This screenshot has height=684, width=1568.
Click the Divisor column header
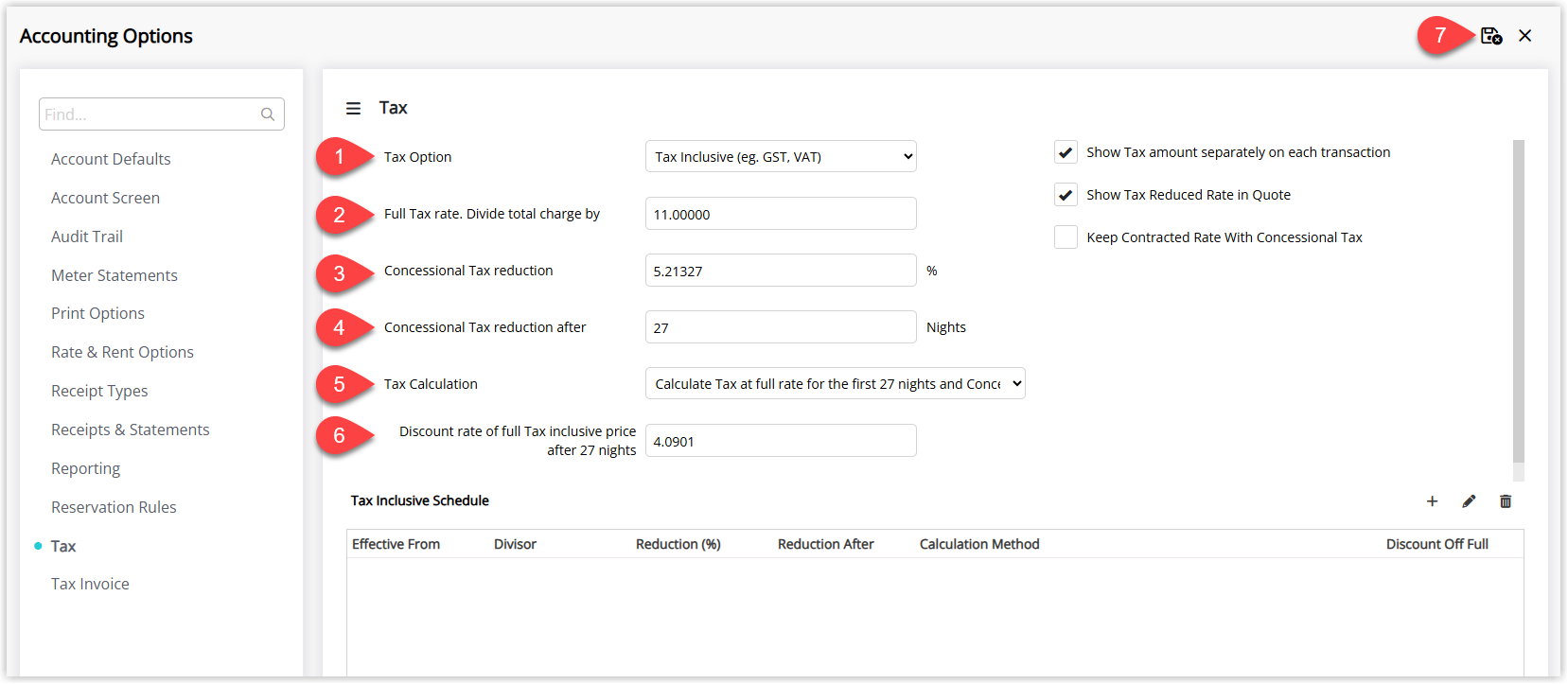click(515, 544)
